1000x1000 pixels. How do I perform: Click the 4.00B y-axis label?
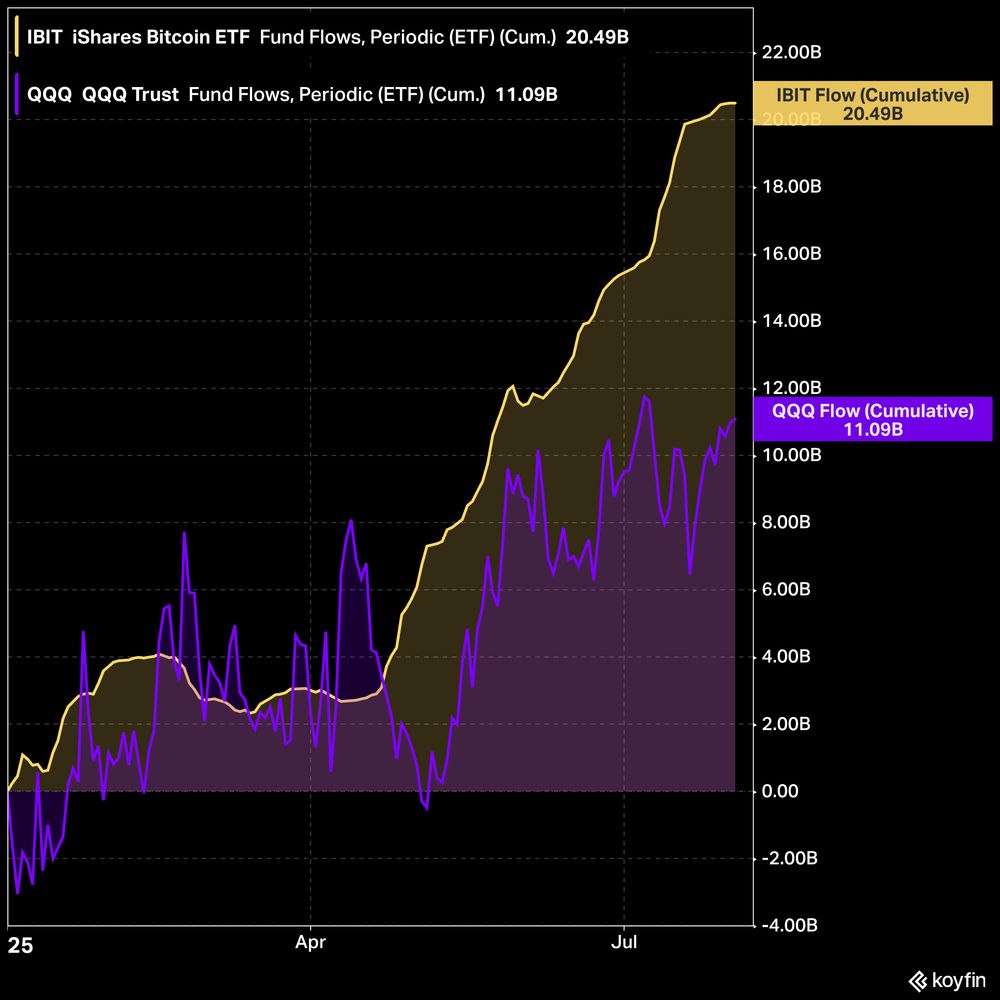point(786,657)
